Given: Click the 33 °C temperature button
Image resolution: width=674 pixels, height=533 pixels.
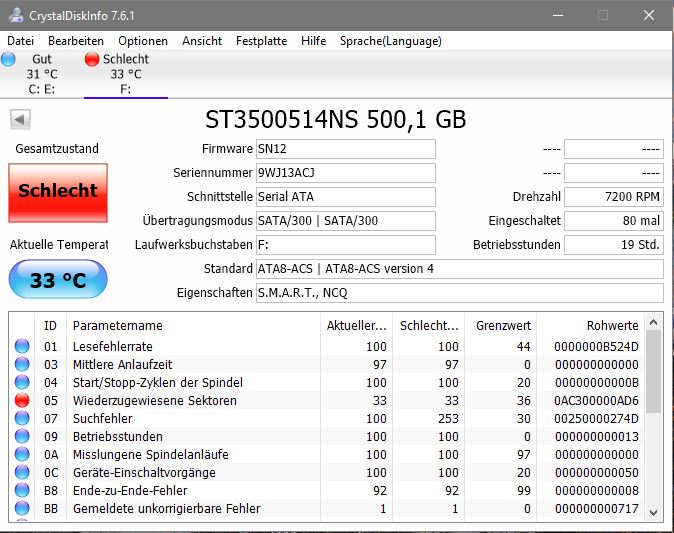Looking at the screenshot, I should (58, 279).
